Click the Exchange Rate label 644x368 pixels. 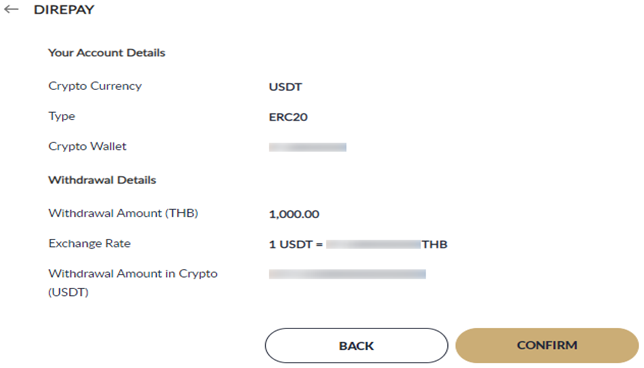pyautogui.click(x=90, y=244)
